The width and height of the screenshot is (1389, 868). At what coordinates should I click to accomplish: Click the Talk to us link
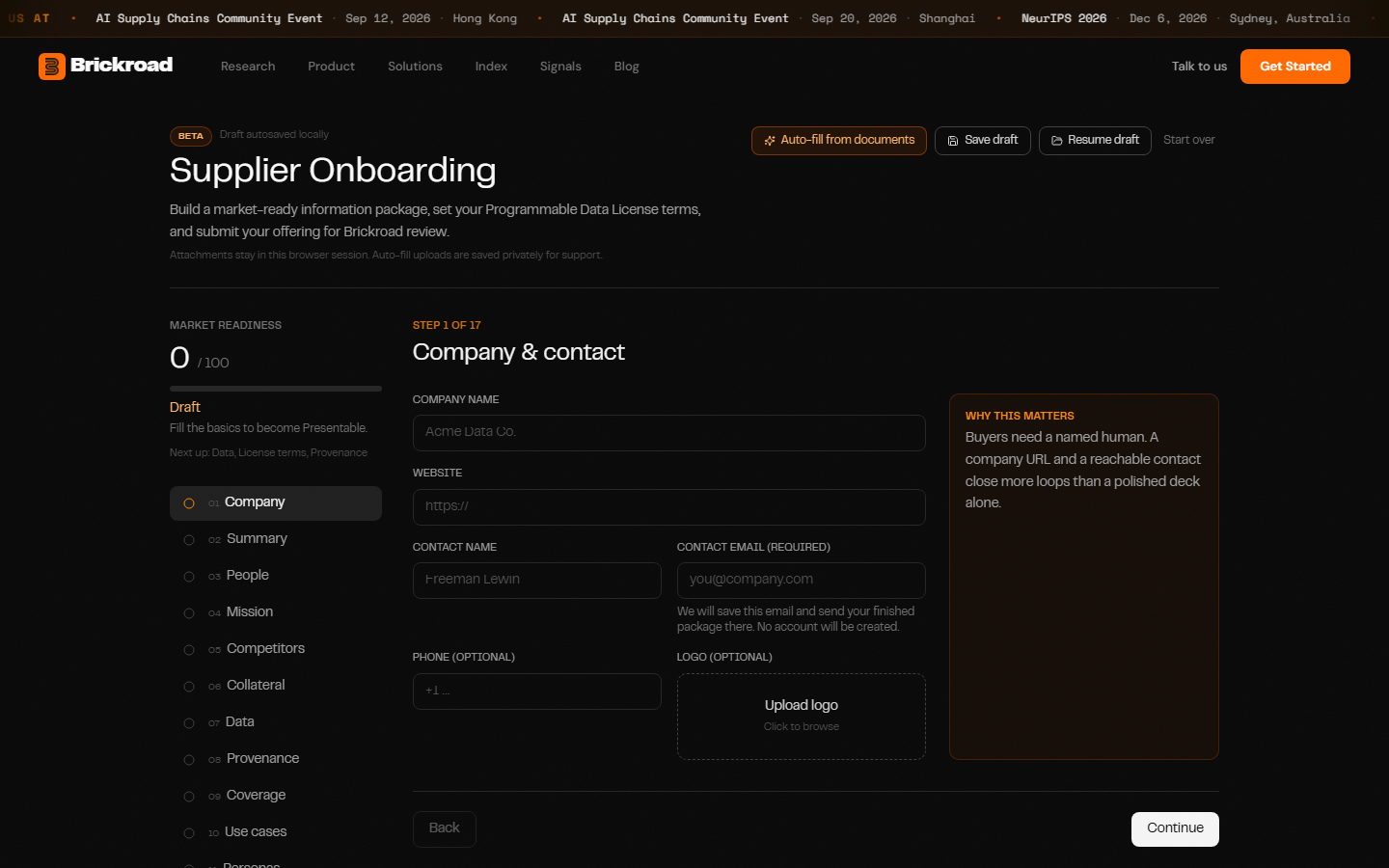click(x=1199, y=67)
